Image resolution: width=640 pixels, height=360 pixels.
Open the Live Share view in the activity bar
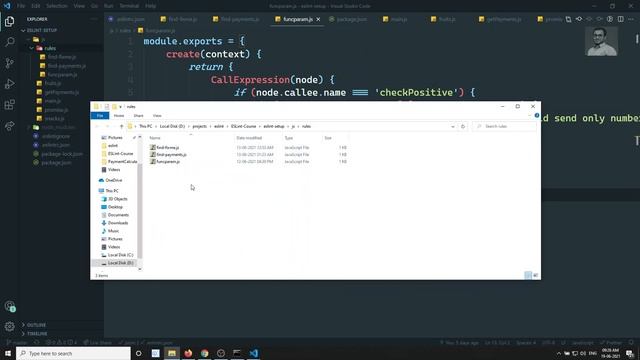coord(9,126)
